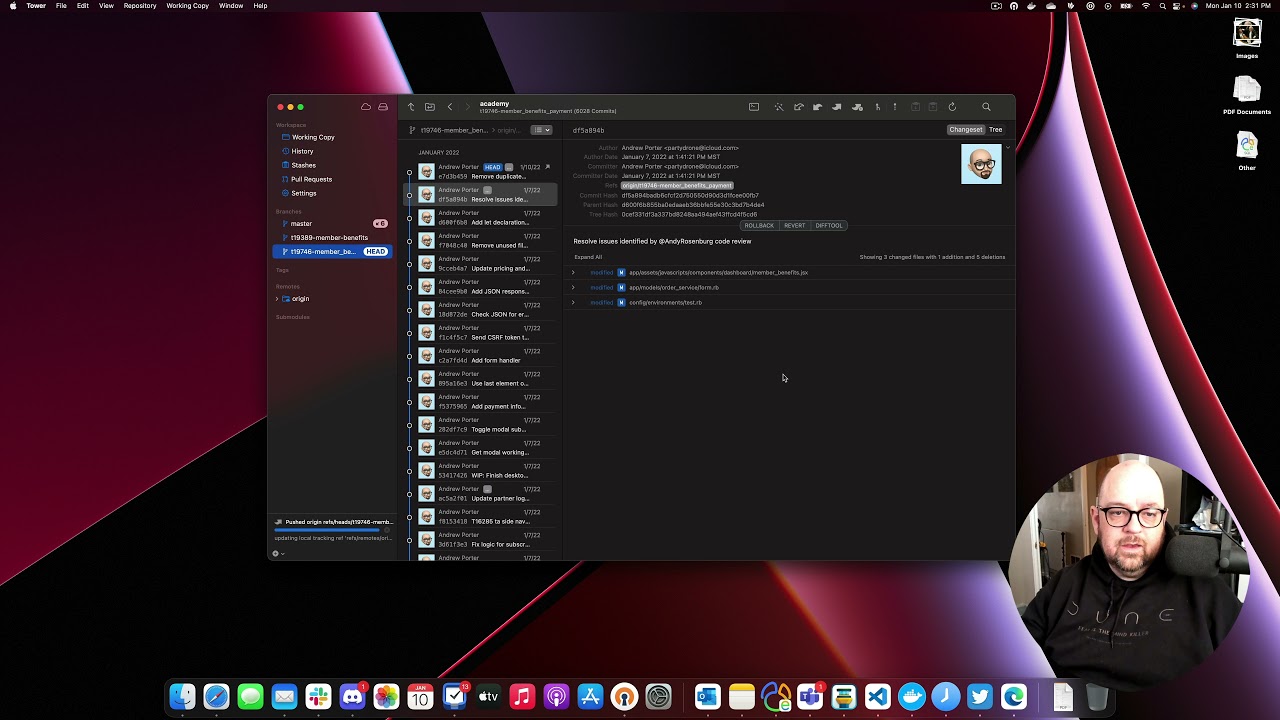Open the Working Copy menu in menu bar
1280x720 pixels.
187,6
